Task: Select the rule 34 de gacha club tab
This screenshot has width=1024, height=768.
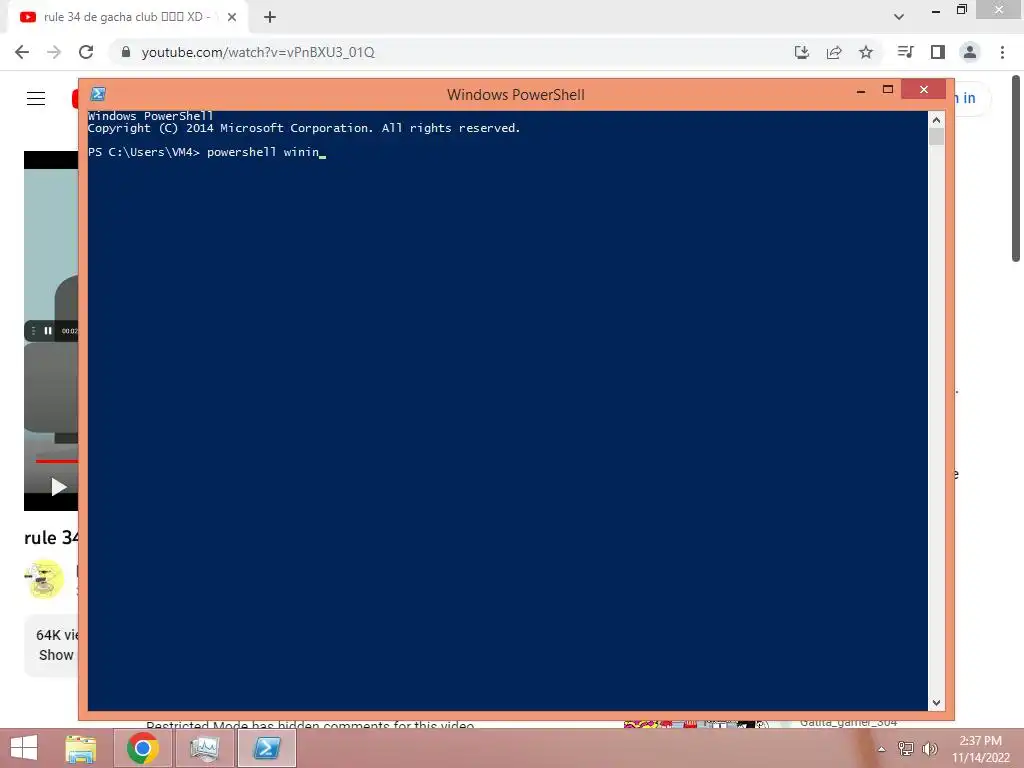Action: [128, 17]
